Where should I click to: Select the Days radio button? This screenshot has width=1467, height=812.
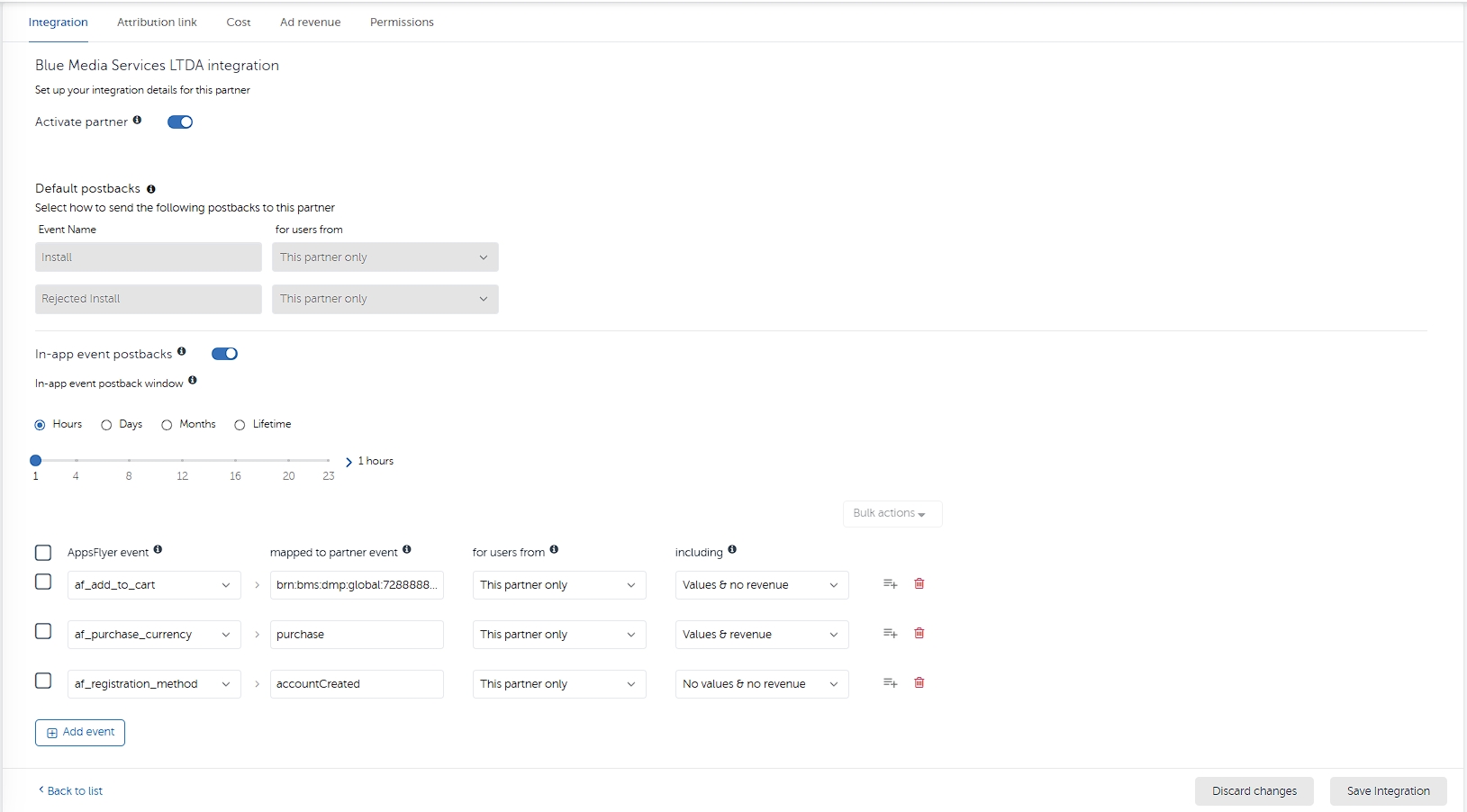point(106,425)
